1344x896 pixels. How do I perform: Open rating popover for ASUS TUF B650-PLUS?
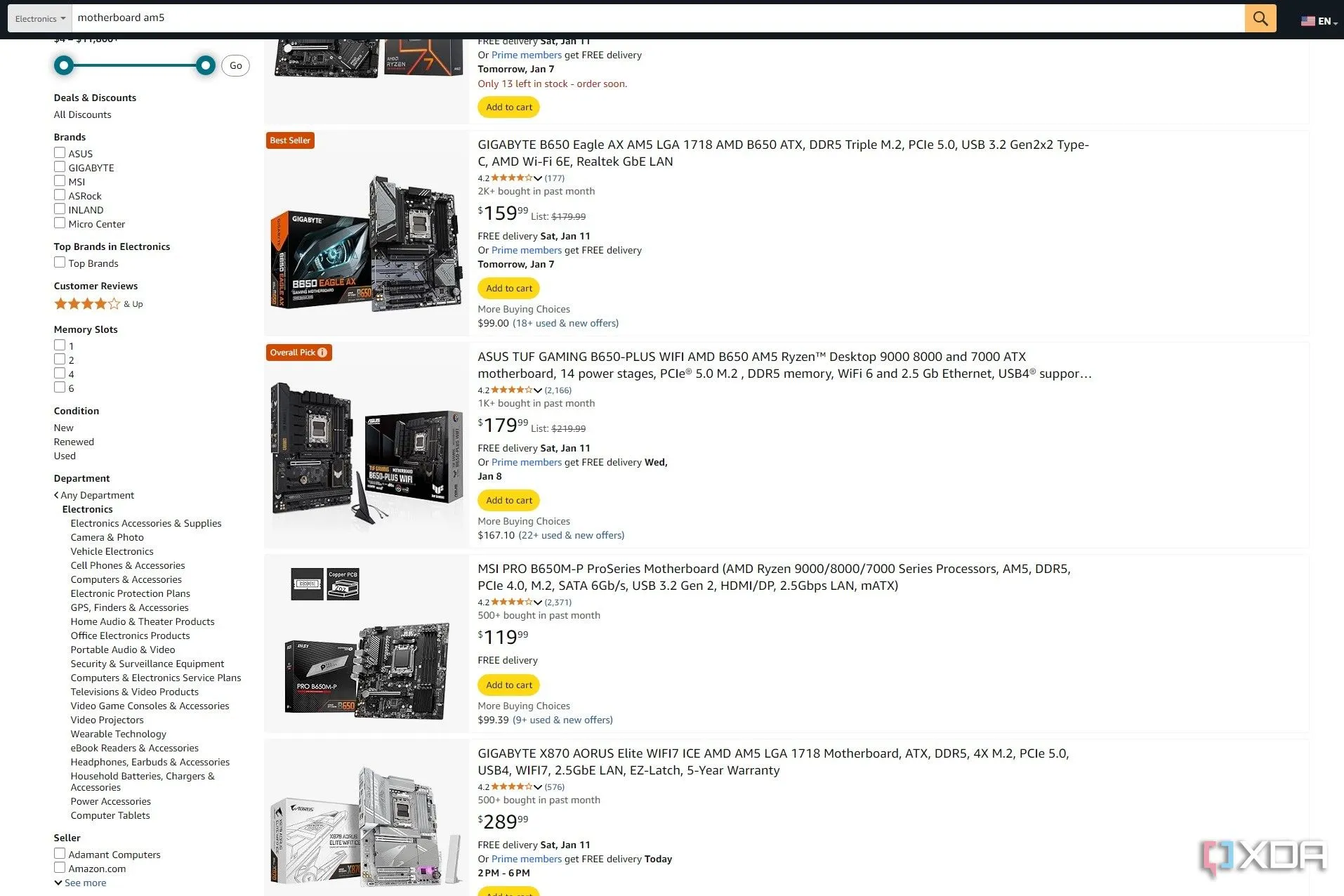(538, 390)
